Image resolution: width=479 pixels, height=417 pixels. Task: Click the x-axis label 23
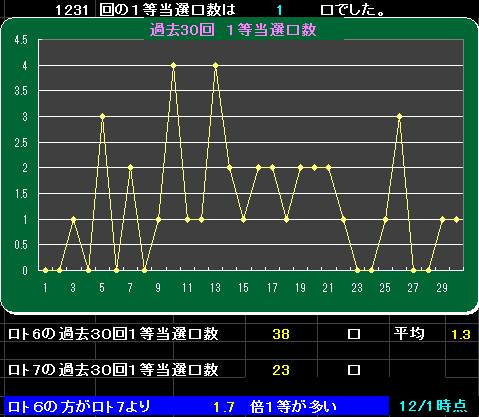coord(357,287)
